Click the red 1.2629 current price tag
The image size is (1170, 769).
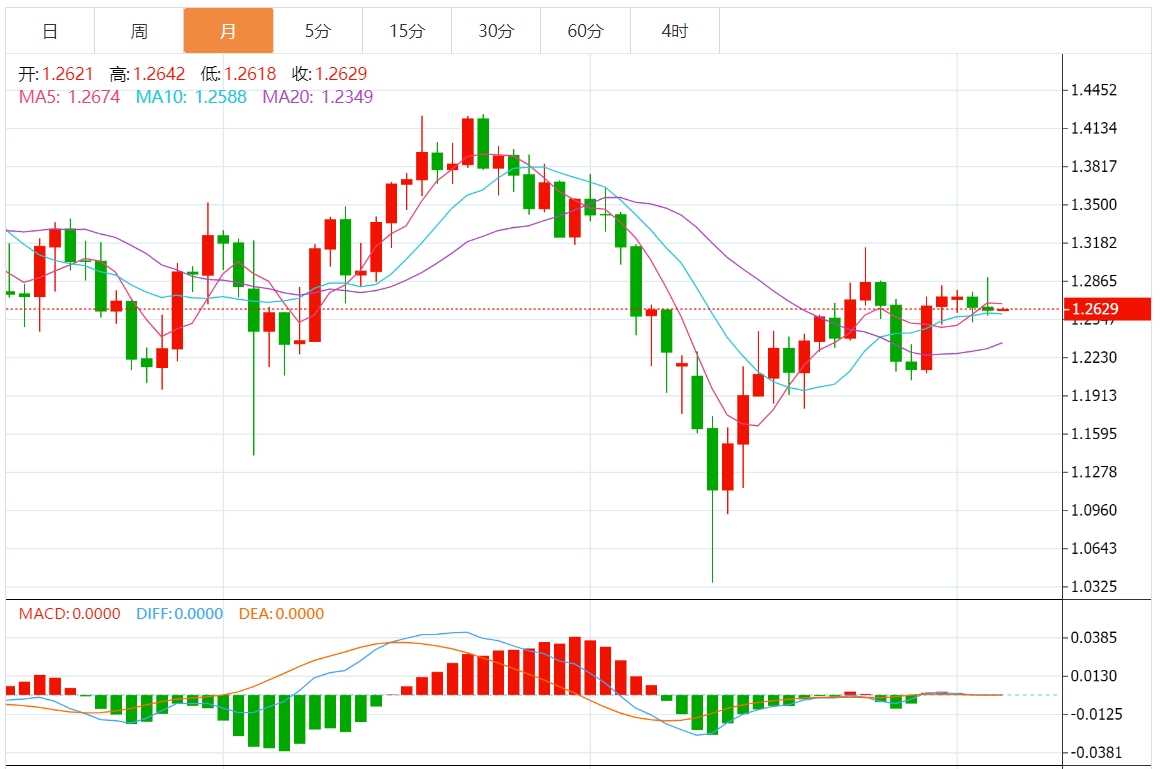pos(1105,309)
